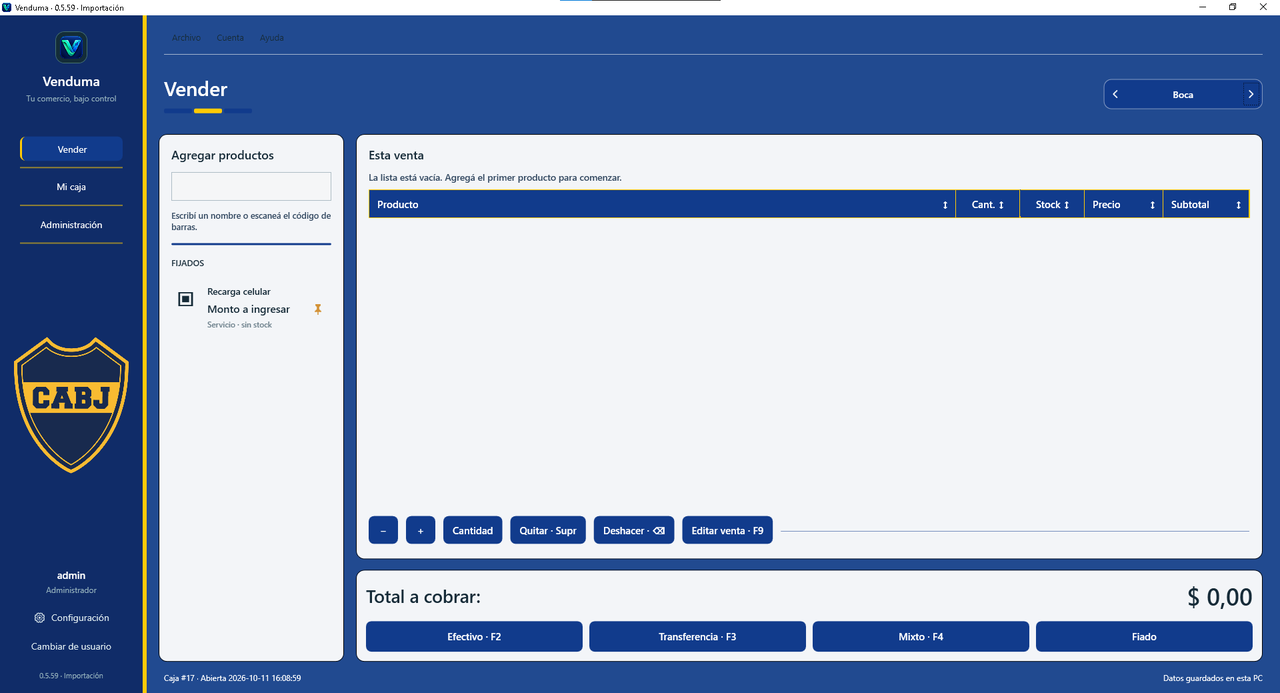Maximize or restore the Venduma window
This screenshot has height=693, width=1280.
(1232, 7)
